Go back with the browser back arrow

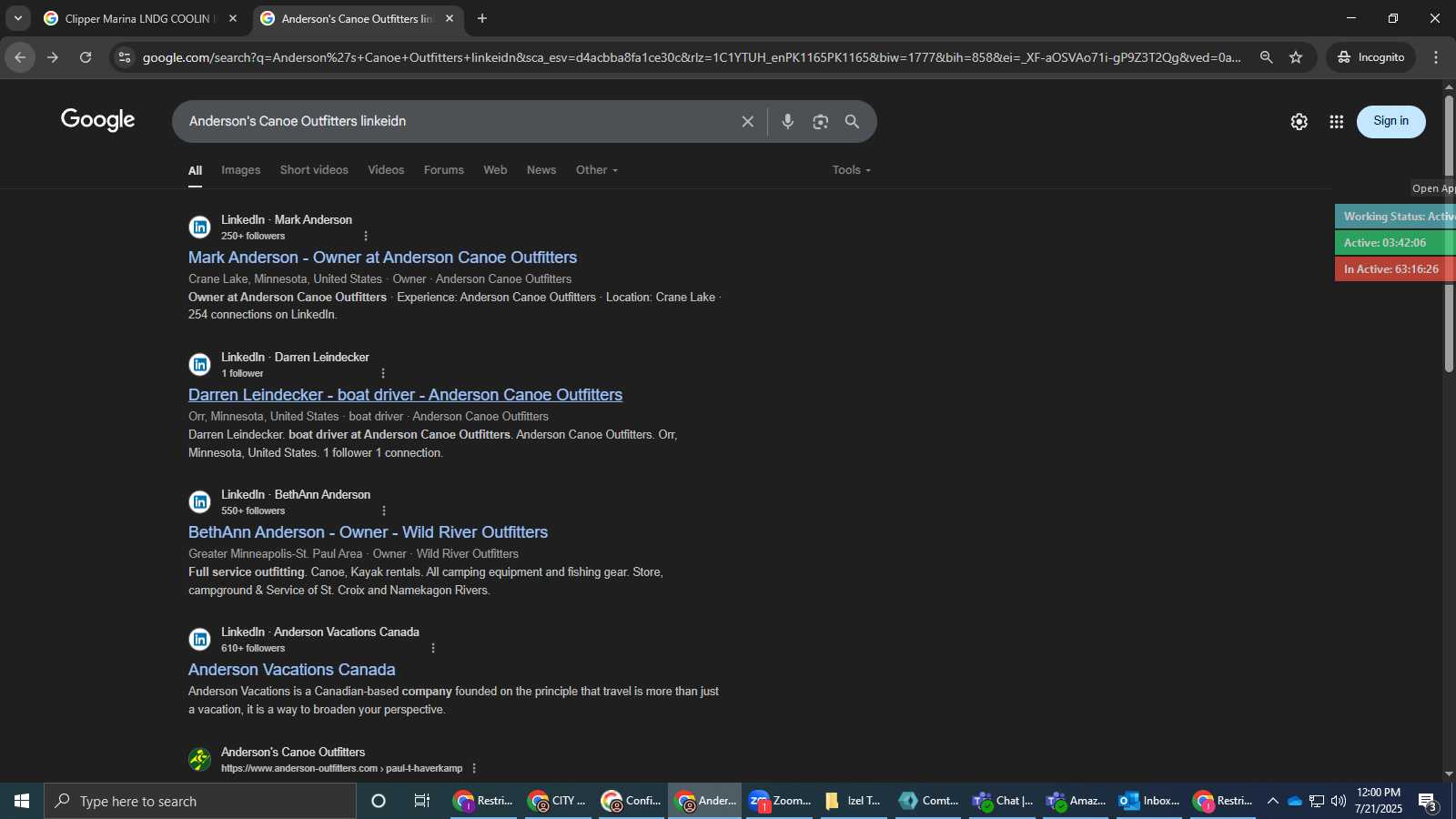20,57
